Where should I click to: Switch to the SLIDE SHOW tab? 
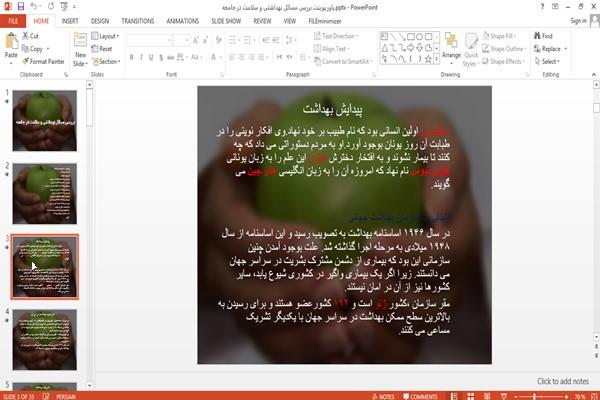(226, 21)
